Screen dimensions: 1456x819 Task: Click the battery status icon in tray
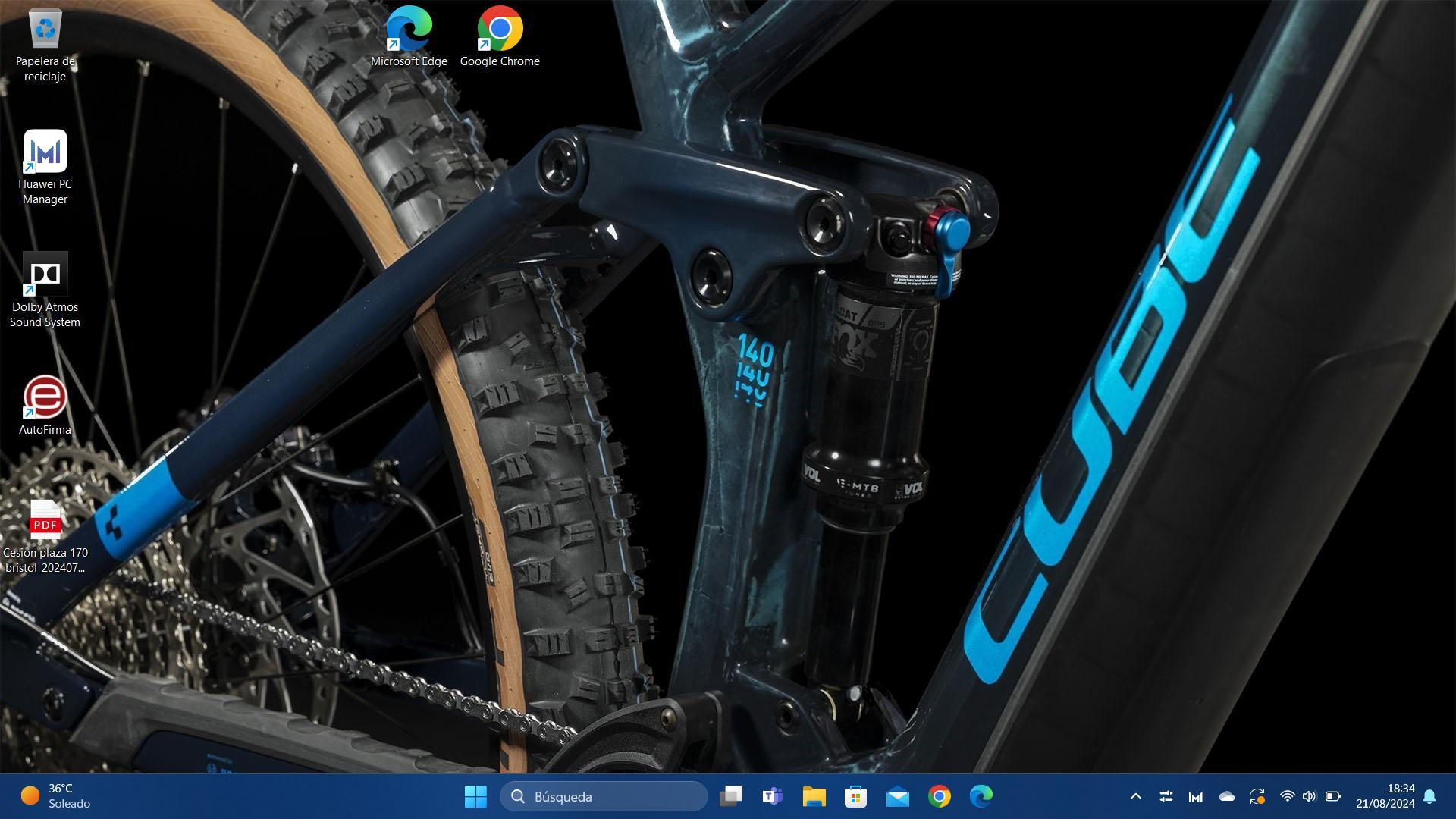pos(1332,796)
